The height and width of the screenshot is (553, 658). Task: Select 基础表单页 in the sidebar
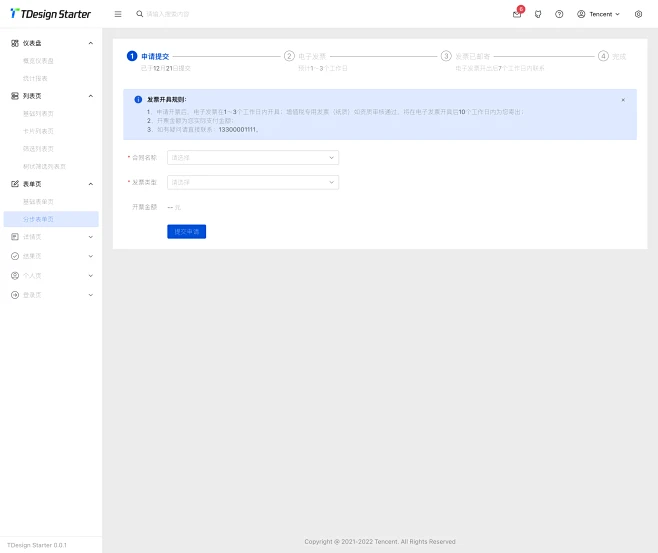click(39, 201)
